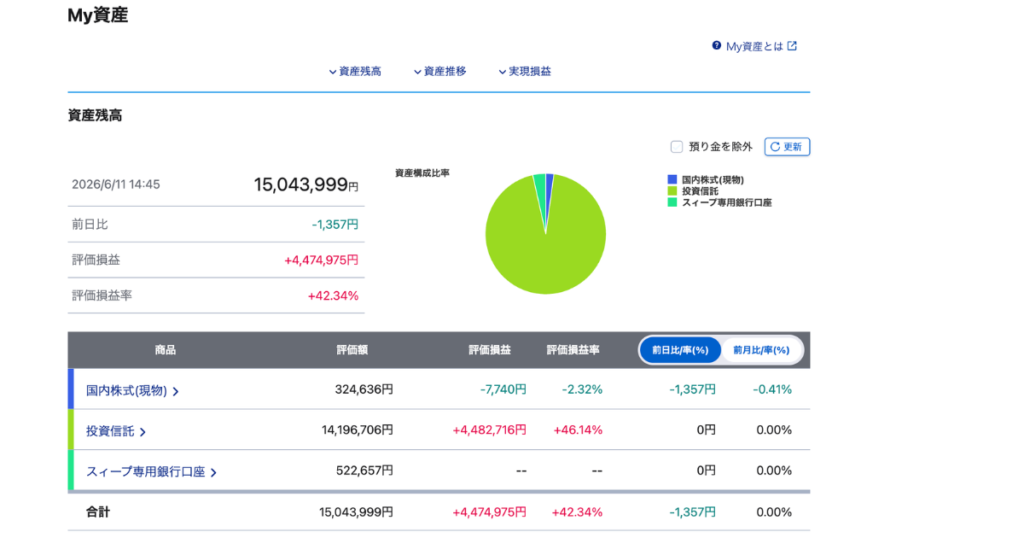The width and height of the screenshot is (1024, 538).
Task: Click the 前日比 value -1,357円 in summary
Action: (334, 225)
